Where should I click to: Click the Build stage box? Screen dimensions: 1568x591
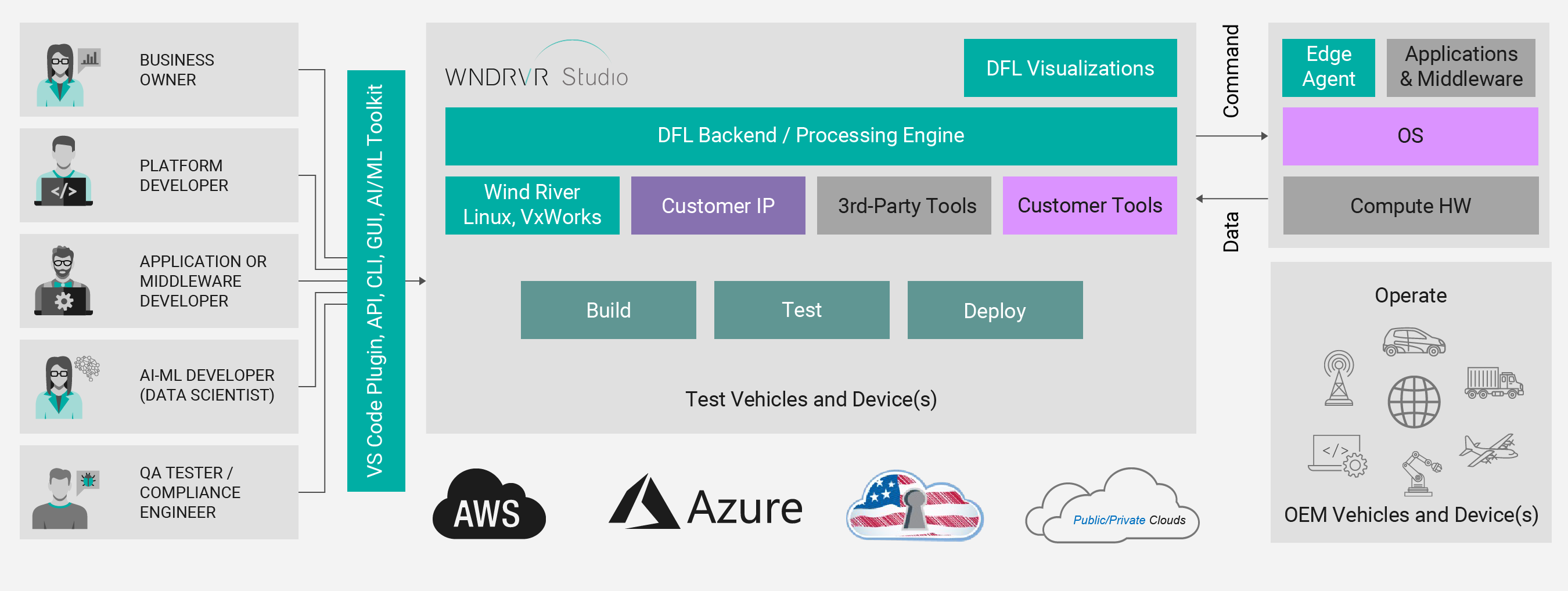[x=608, y=310]
